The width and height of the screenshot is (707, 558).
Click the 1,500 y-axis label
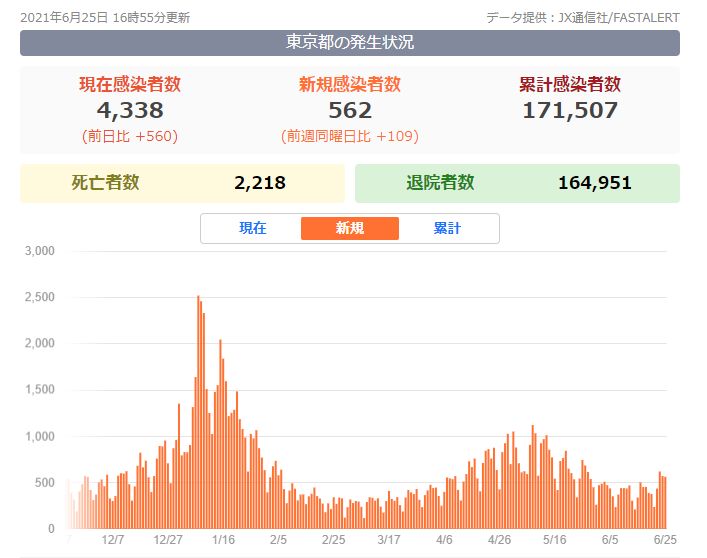[40, 389]
